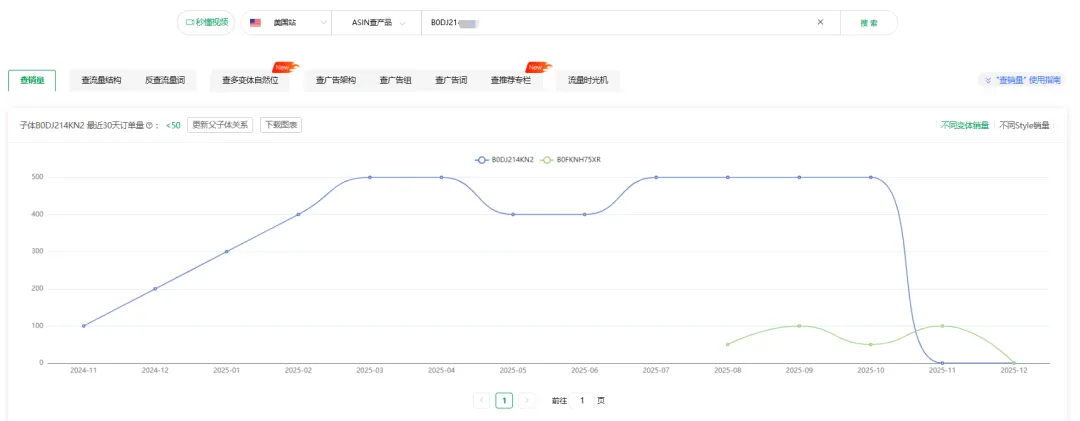This screenshot has height=421, width=1080.
Task: Click 更新父子体关系 button
Action: (x=220, y=125)
